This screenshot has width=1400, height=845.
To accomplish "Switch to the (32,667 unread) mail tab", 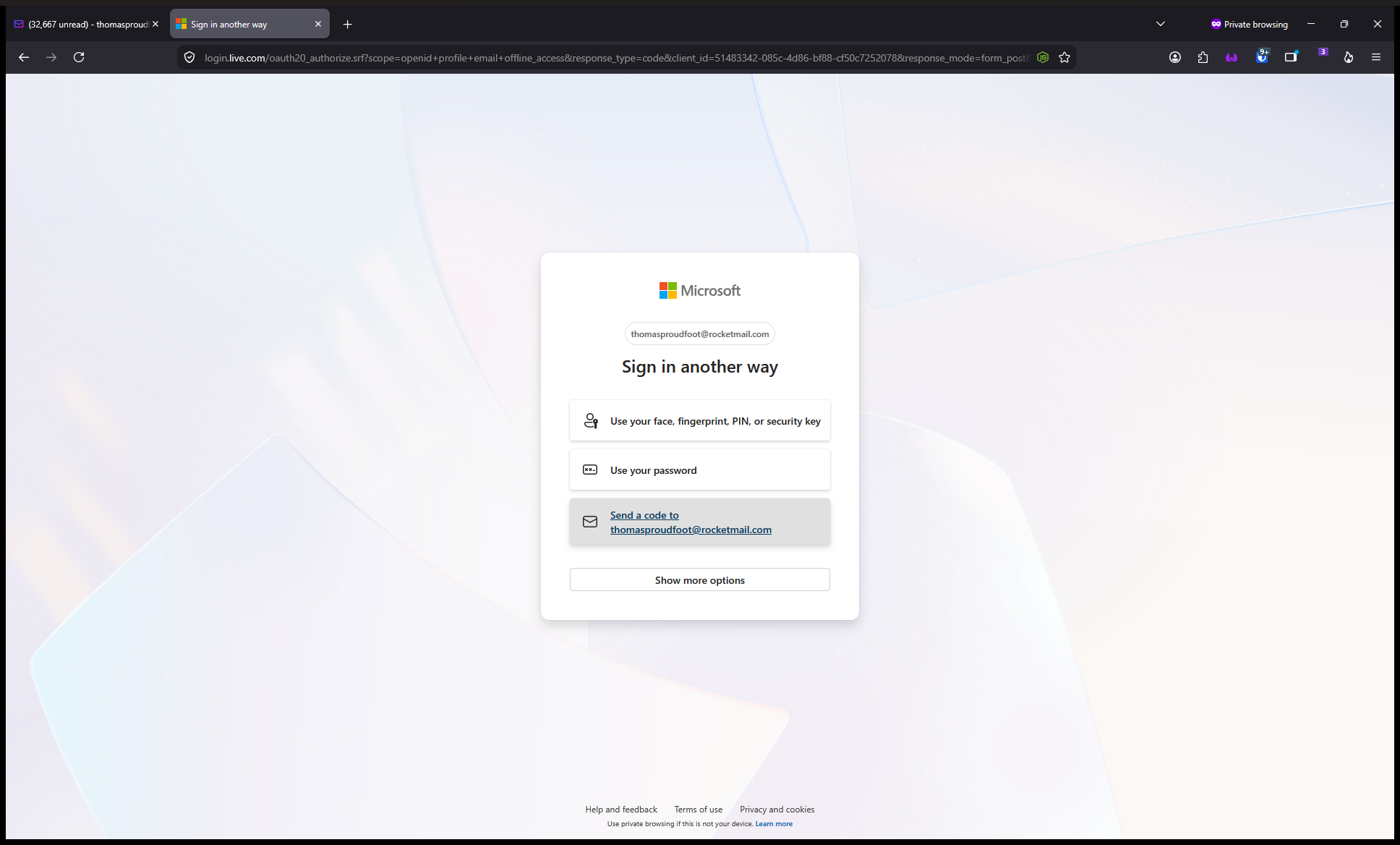I will pyautogui.click(x=87, y=25).
